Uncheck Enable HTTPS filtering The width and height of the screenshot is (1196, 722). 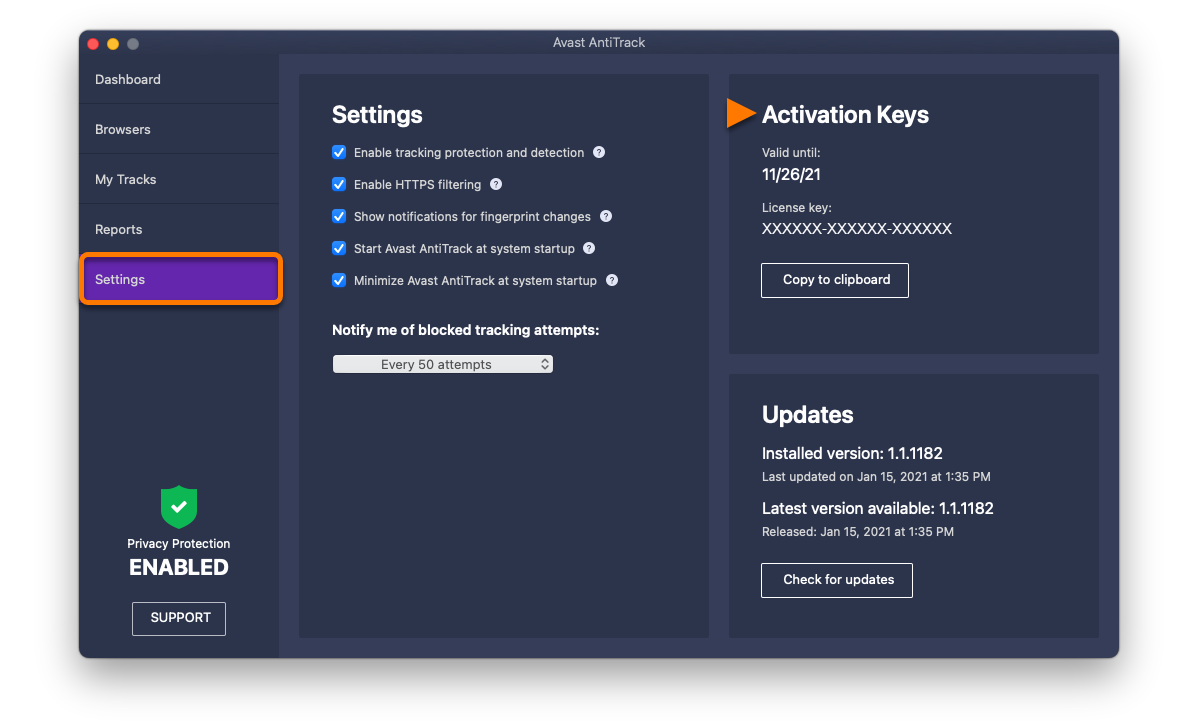(339, 185)
